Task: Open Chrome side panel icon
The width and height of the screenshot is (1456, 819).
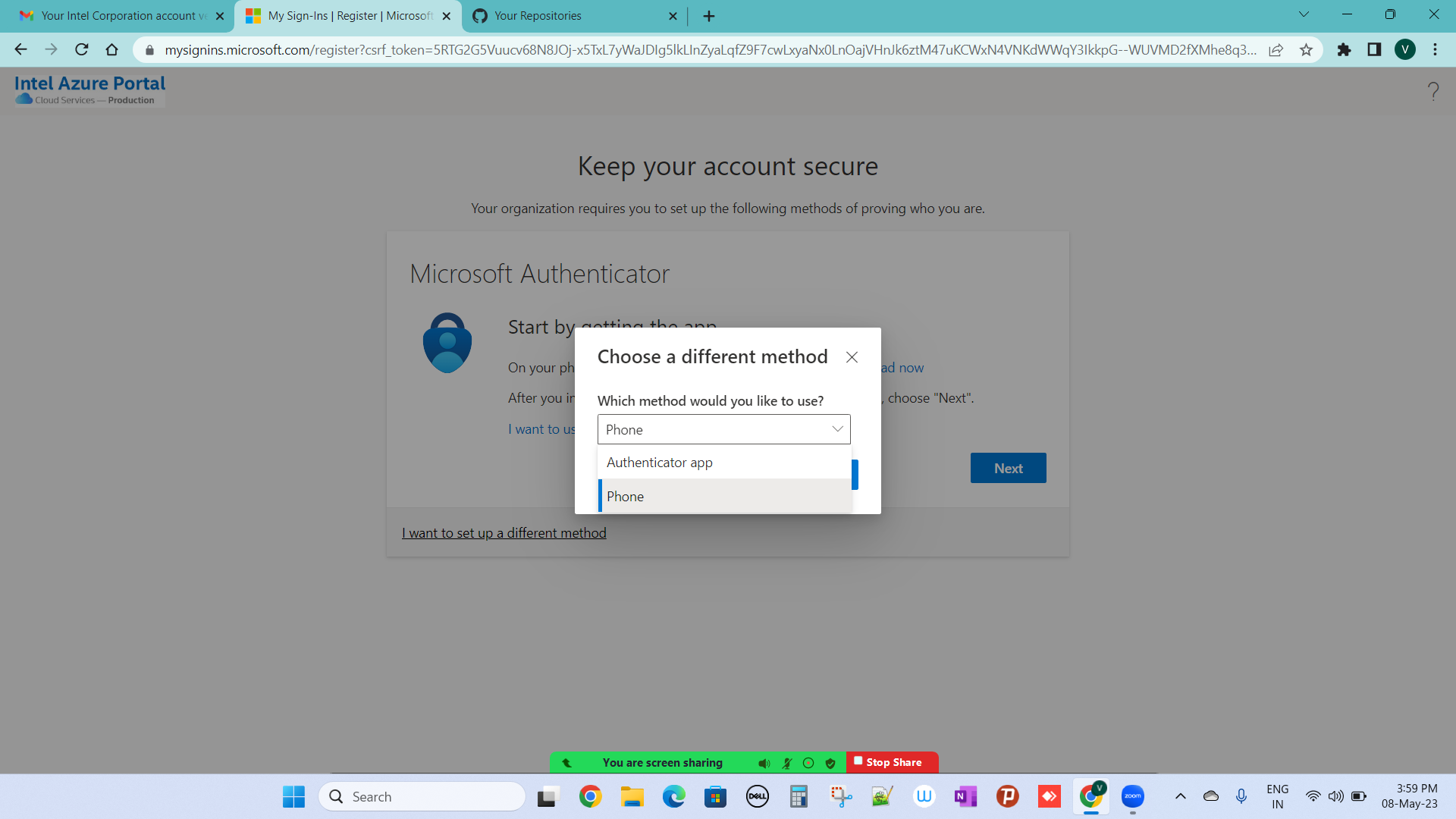Action: [1374, 50]
